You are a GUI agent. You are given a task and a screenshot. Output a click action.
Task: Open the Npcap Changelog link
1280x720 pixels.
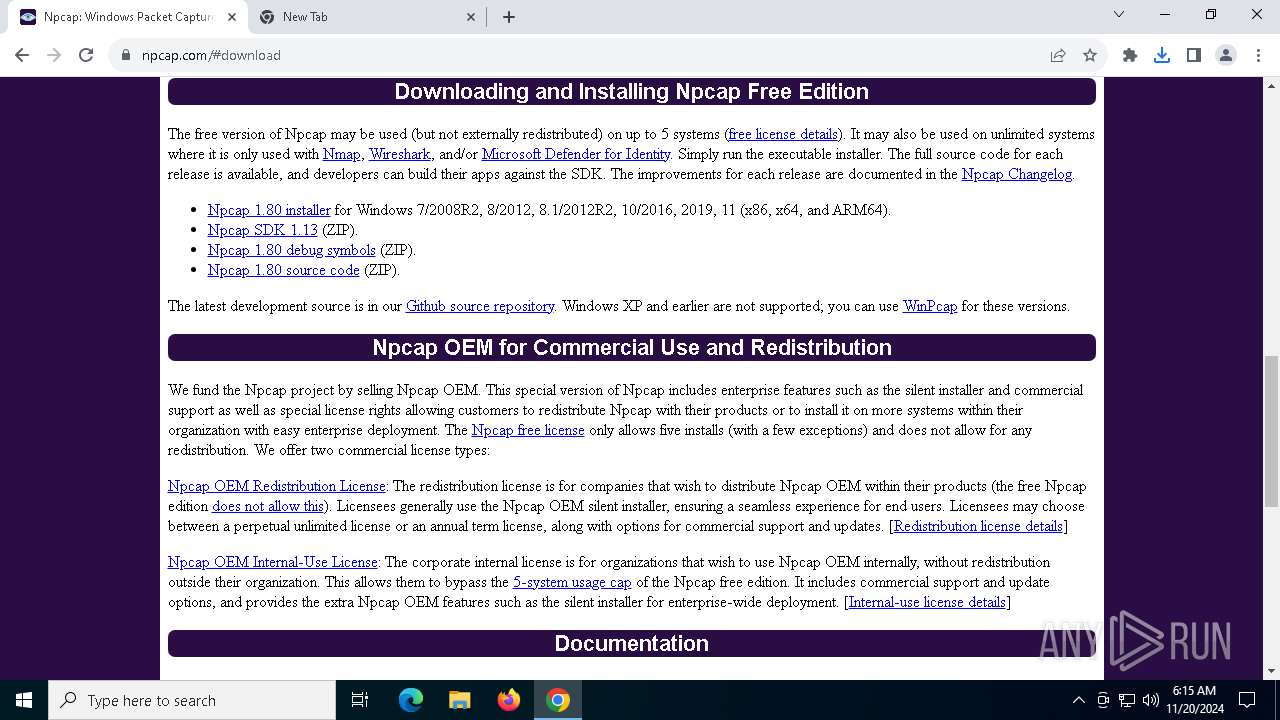point(1017,174)
